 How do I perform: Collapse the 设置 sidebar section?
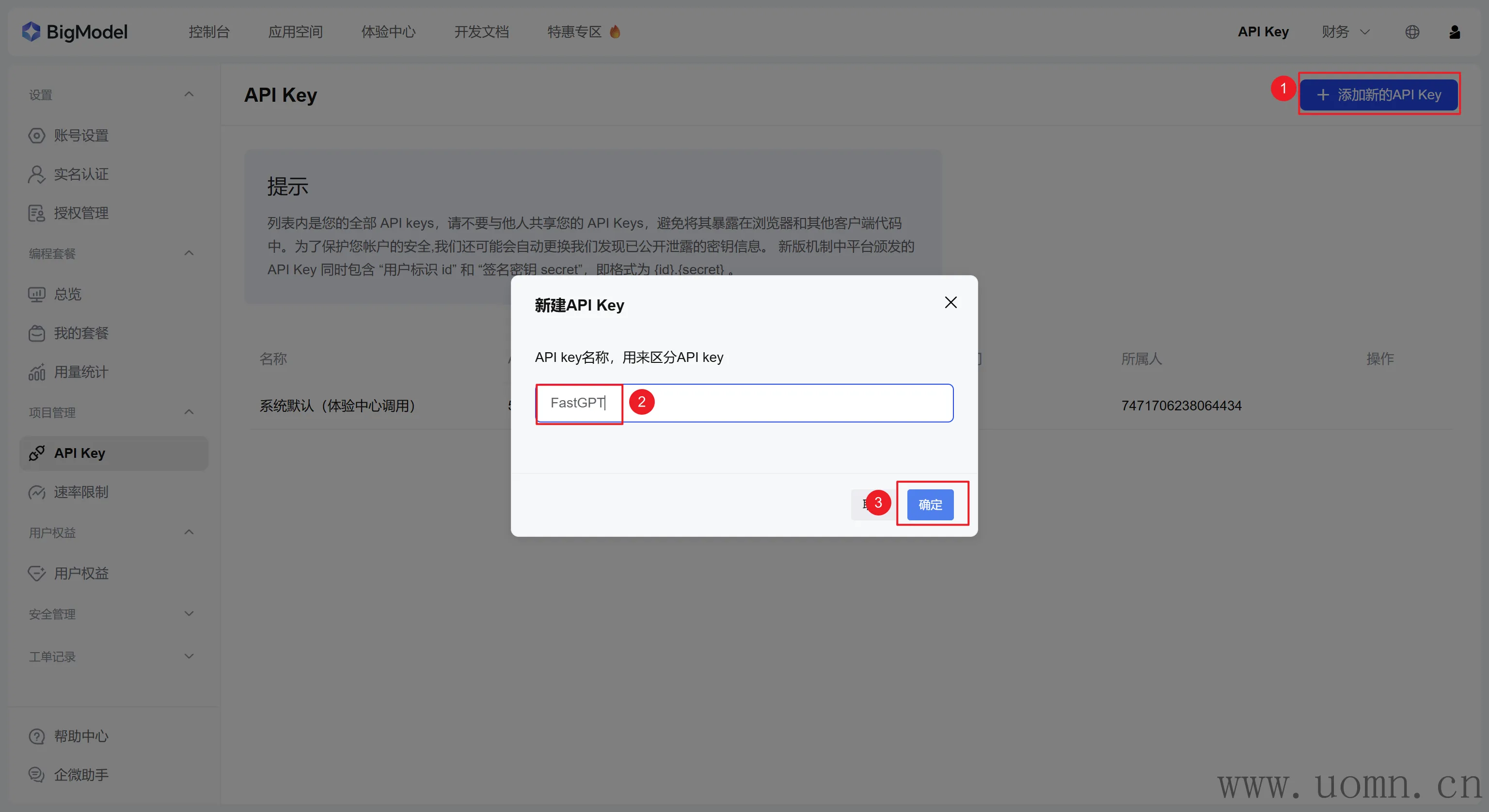[x=189, y=94]
